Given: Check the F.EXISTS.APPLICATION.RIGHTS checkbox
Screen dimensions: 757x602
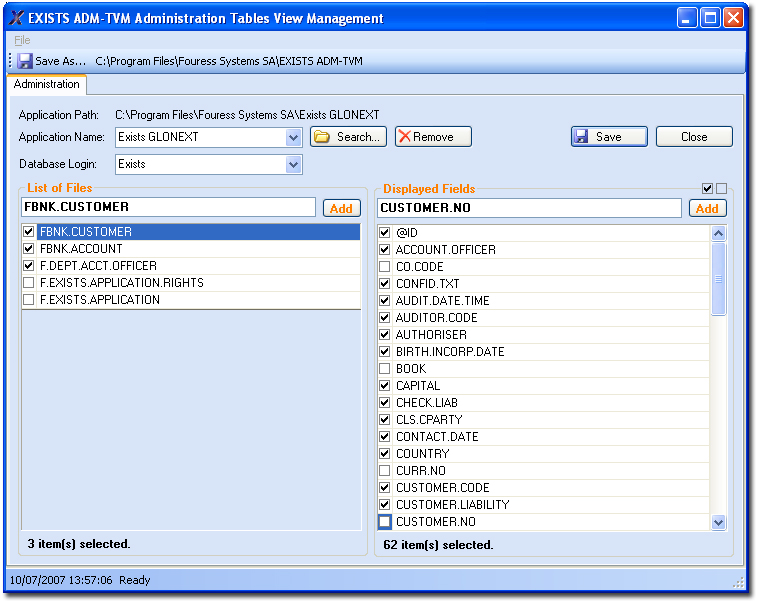Looking at the screenshot, I should point(29,282).
